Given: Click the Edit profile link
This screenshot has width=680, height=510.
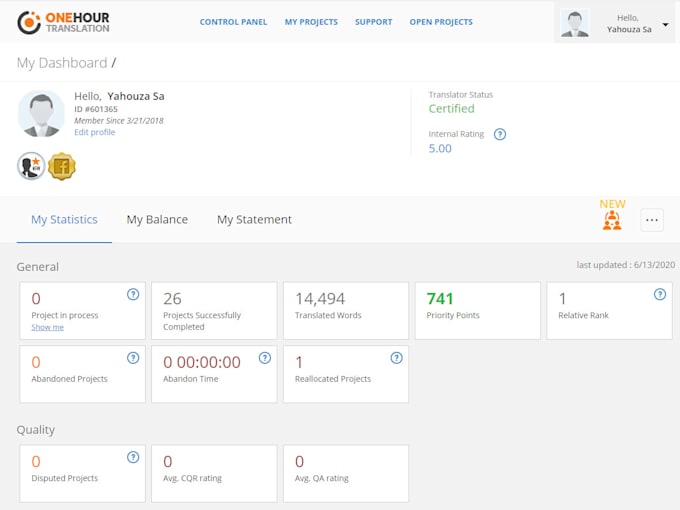Looking at the screenshot, I should (94, 132).
